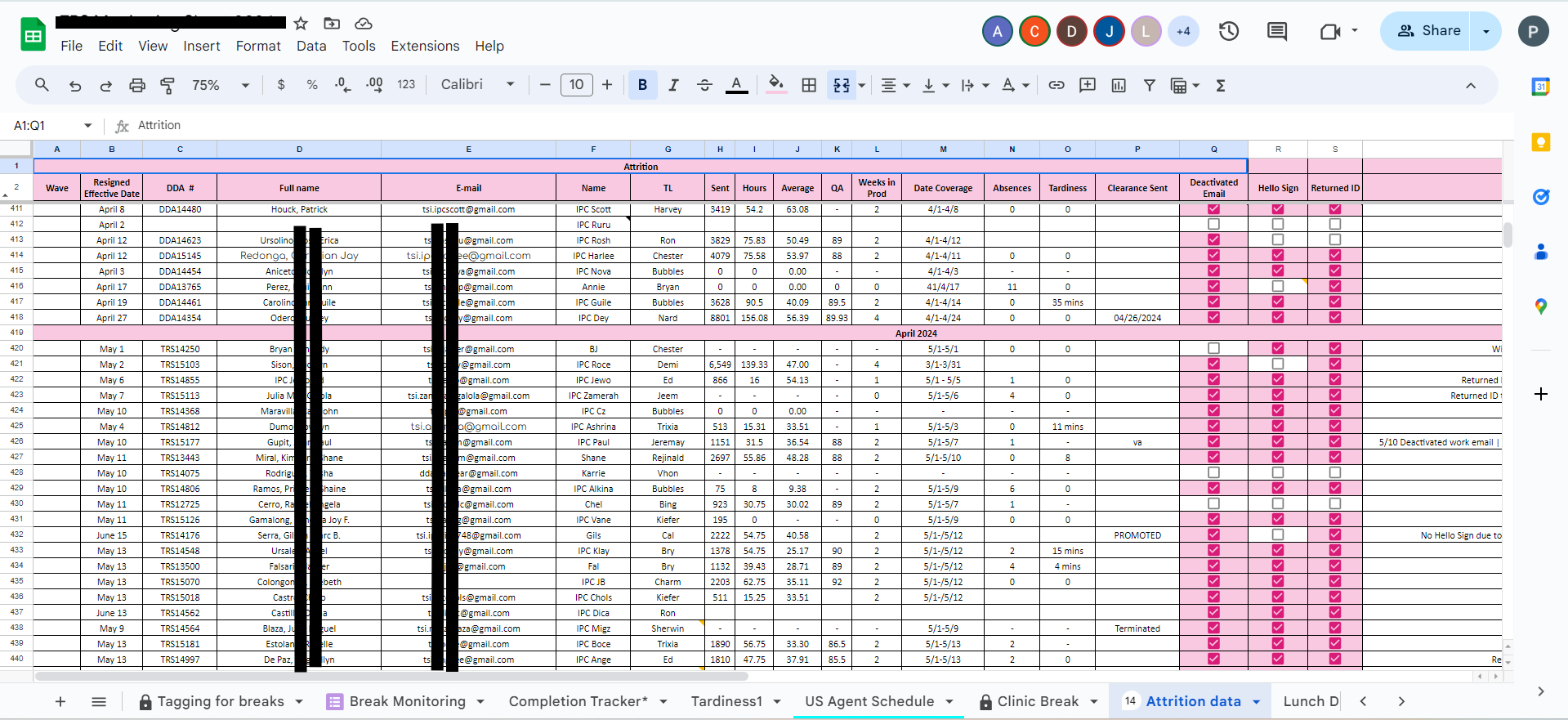Screen dimensions: 1568x720
Task: Open the fill color picker
Action: point(776,84)
